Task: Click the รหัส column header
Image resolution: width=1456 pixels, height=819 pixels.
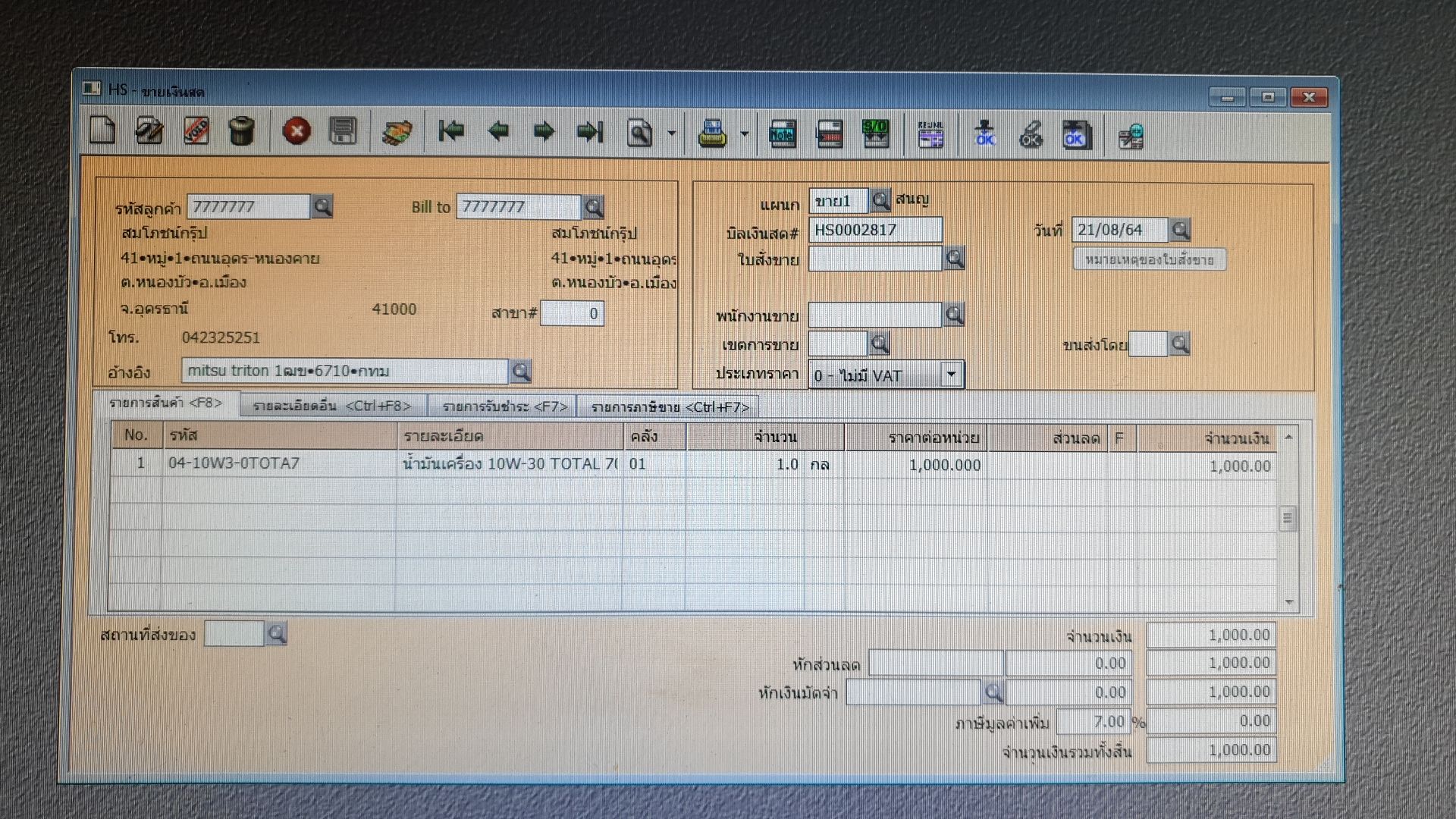Action: [279, 435]
